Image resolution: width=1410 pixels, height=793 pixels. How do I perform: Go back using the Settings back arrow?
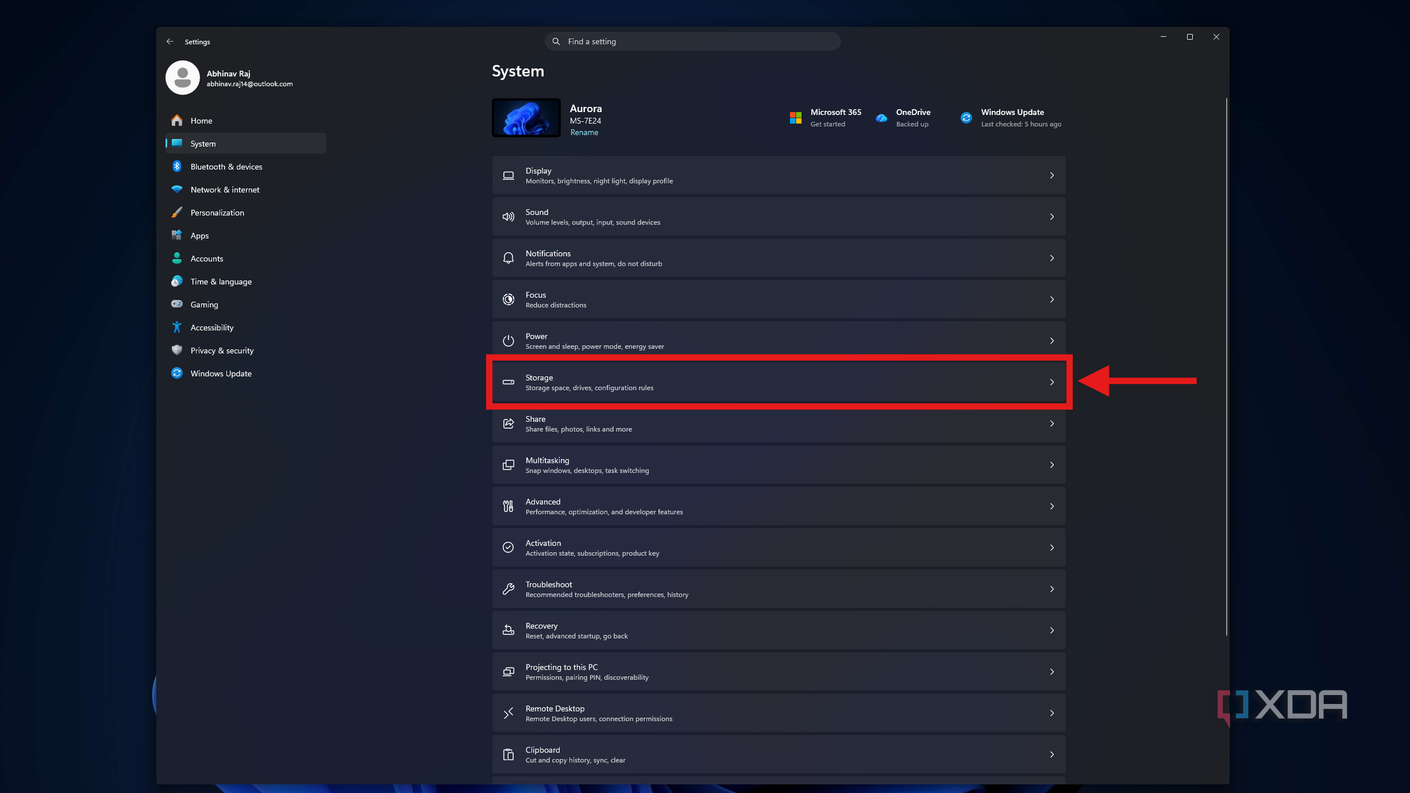(170, 42)
